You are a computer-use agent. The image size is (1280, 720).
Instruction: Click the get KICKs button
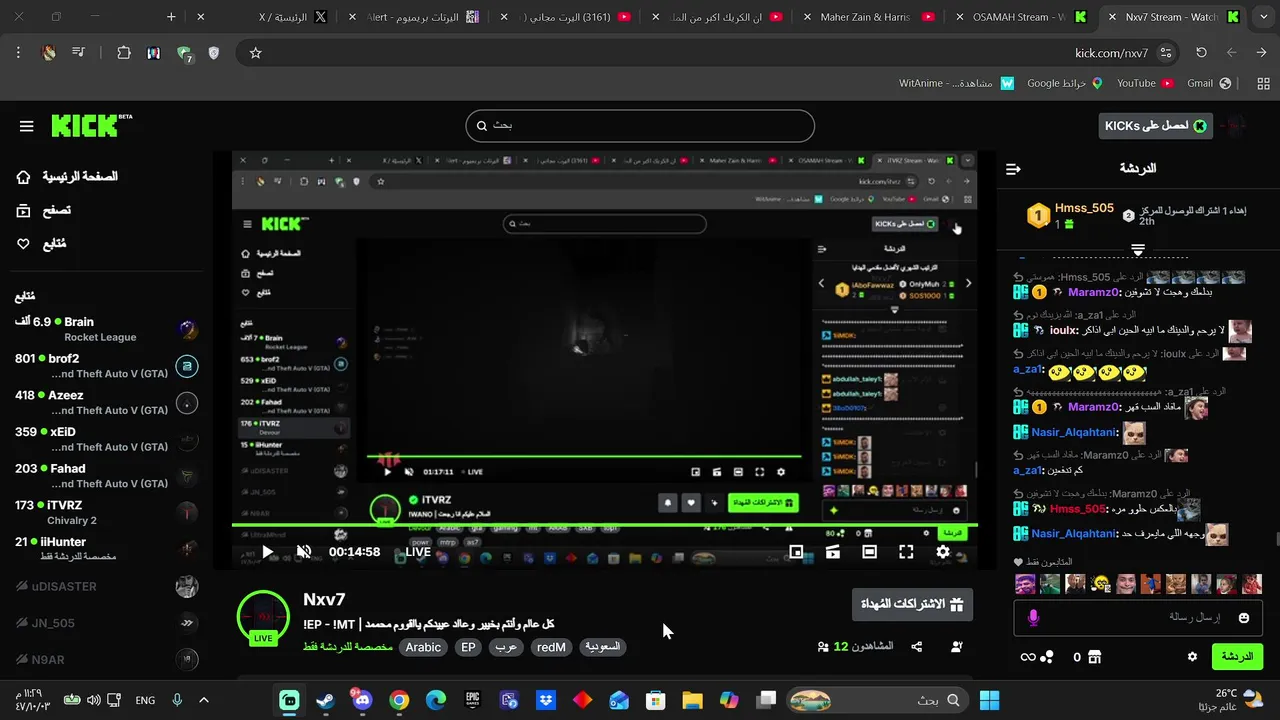(1155, 125)
